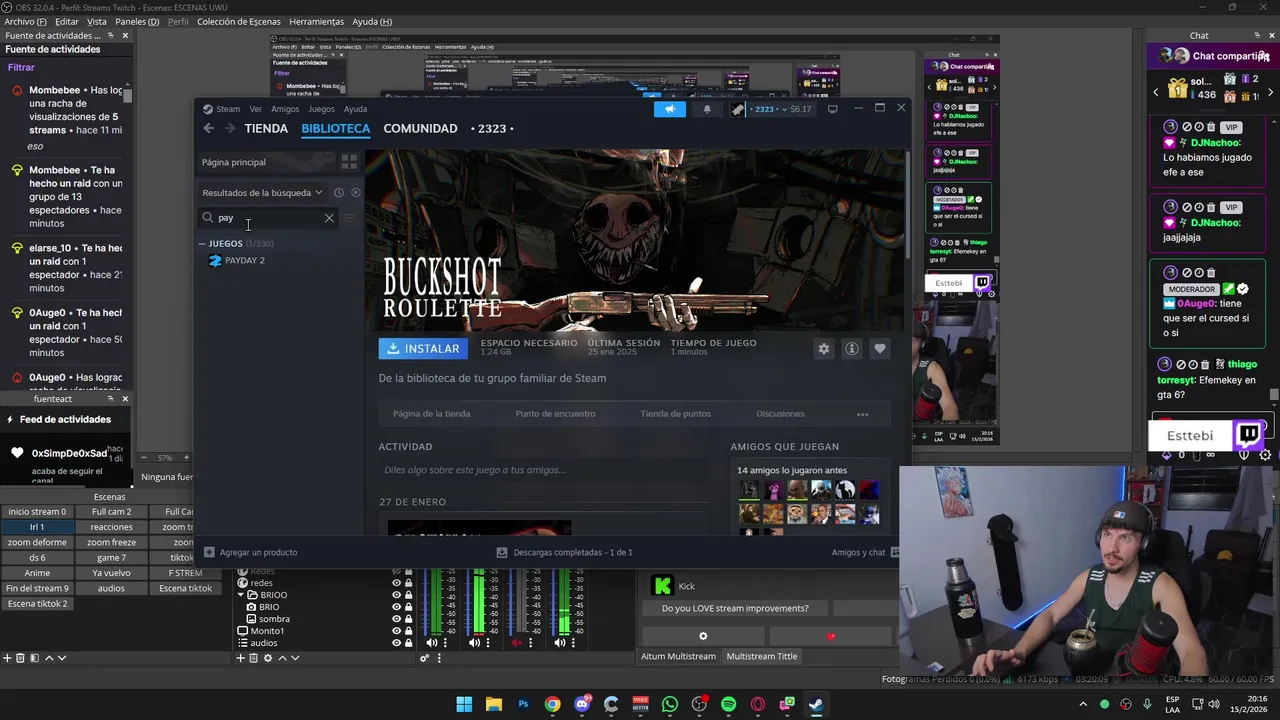This screenshot has height=720, width=1280.
Task: Open Amigos y chat in Steam
Action: click(864, 552)
